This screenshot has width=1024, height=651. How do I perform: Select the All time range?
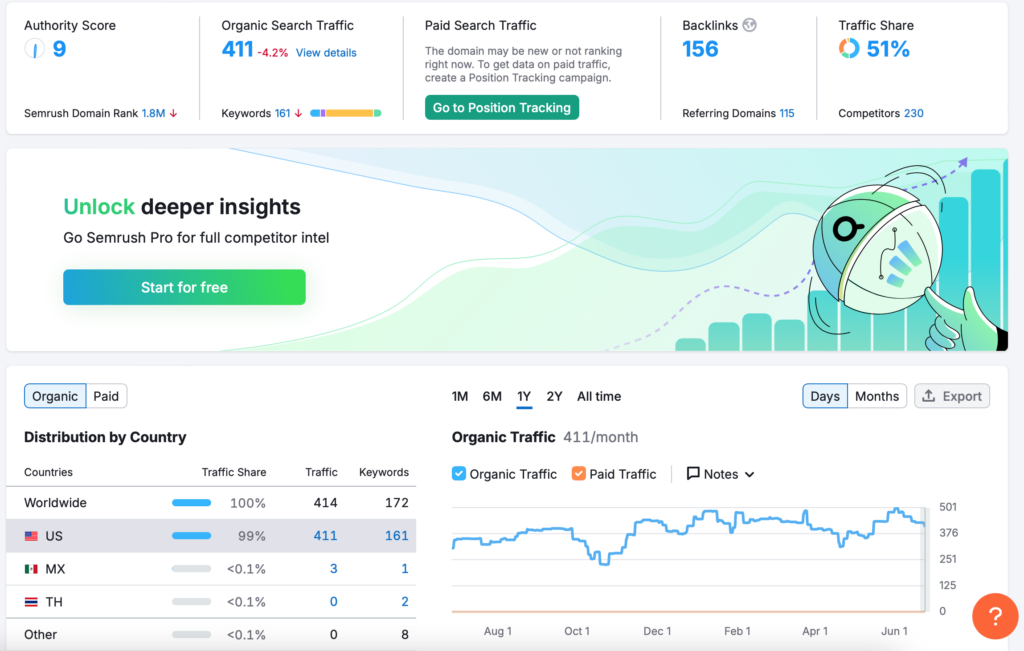[599, 396]
